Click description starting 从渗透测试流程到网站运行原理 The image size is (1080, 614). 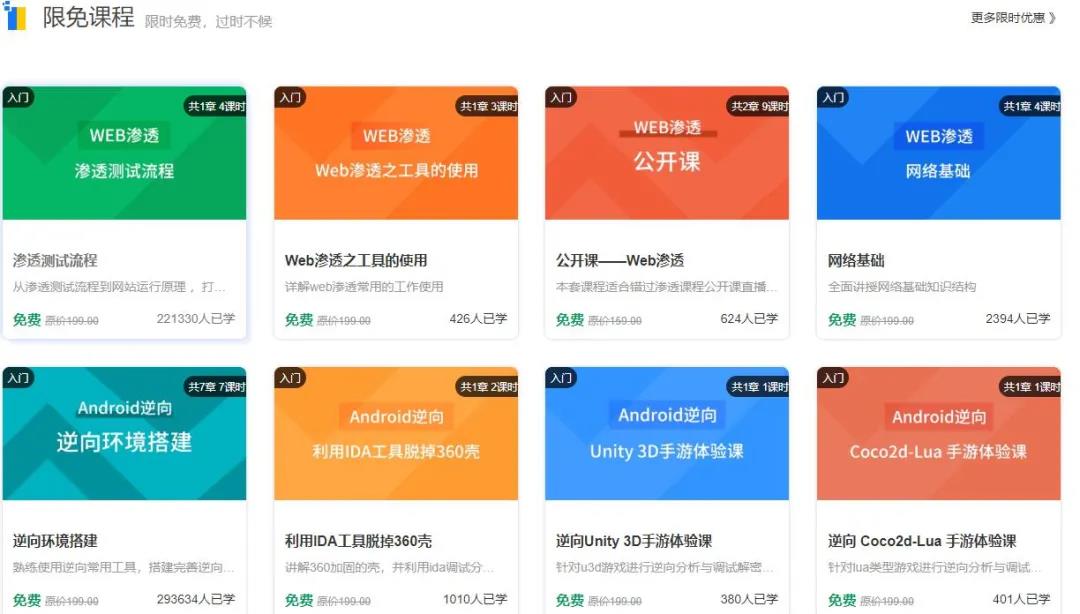(x=118, y=287)
